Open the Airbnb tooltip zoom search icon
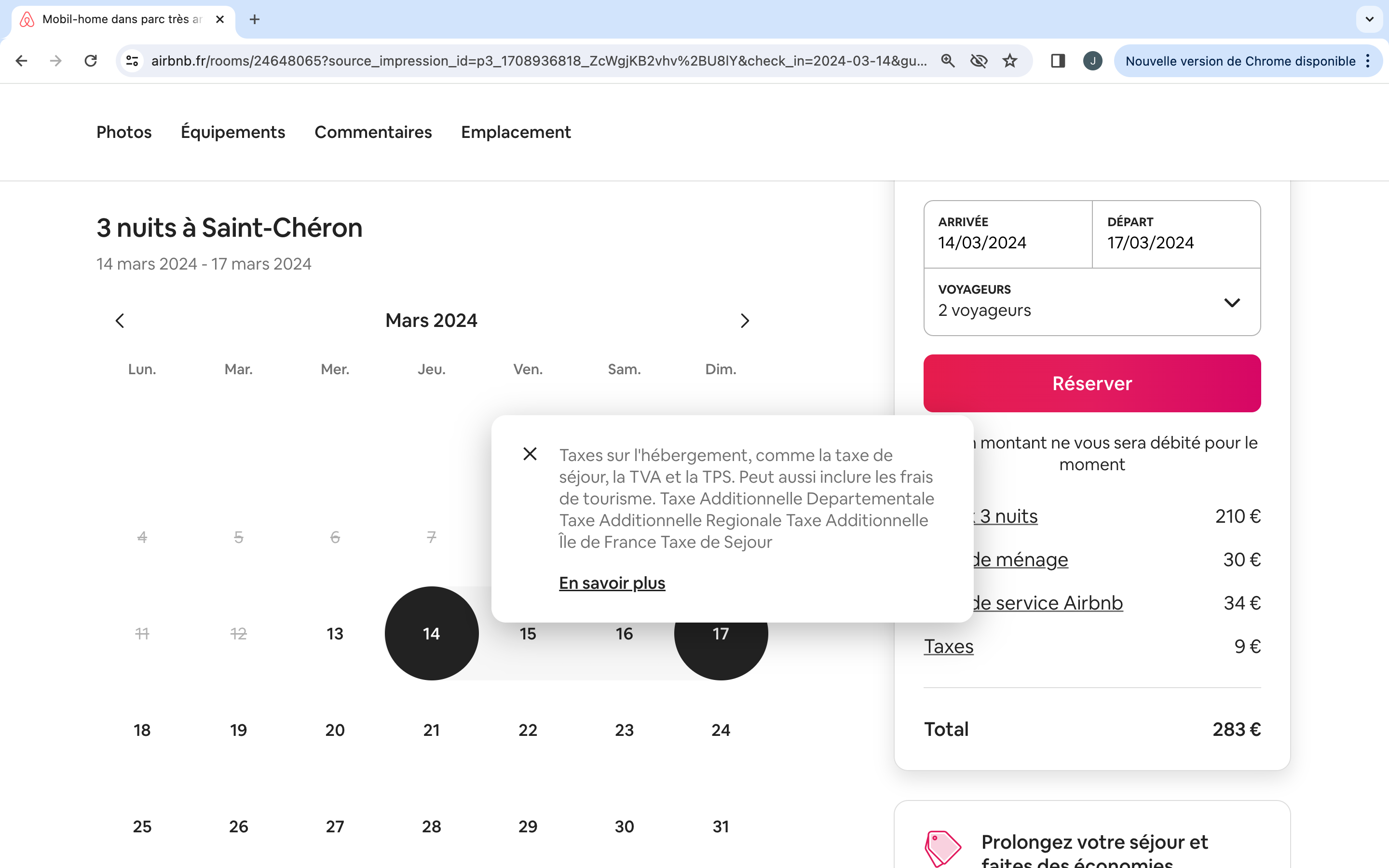 948,60
